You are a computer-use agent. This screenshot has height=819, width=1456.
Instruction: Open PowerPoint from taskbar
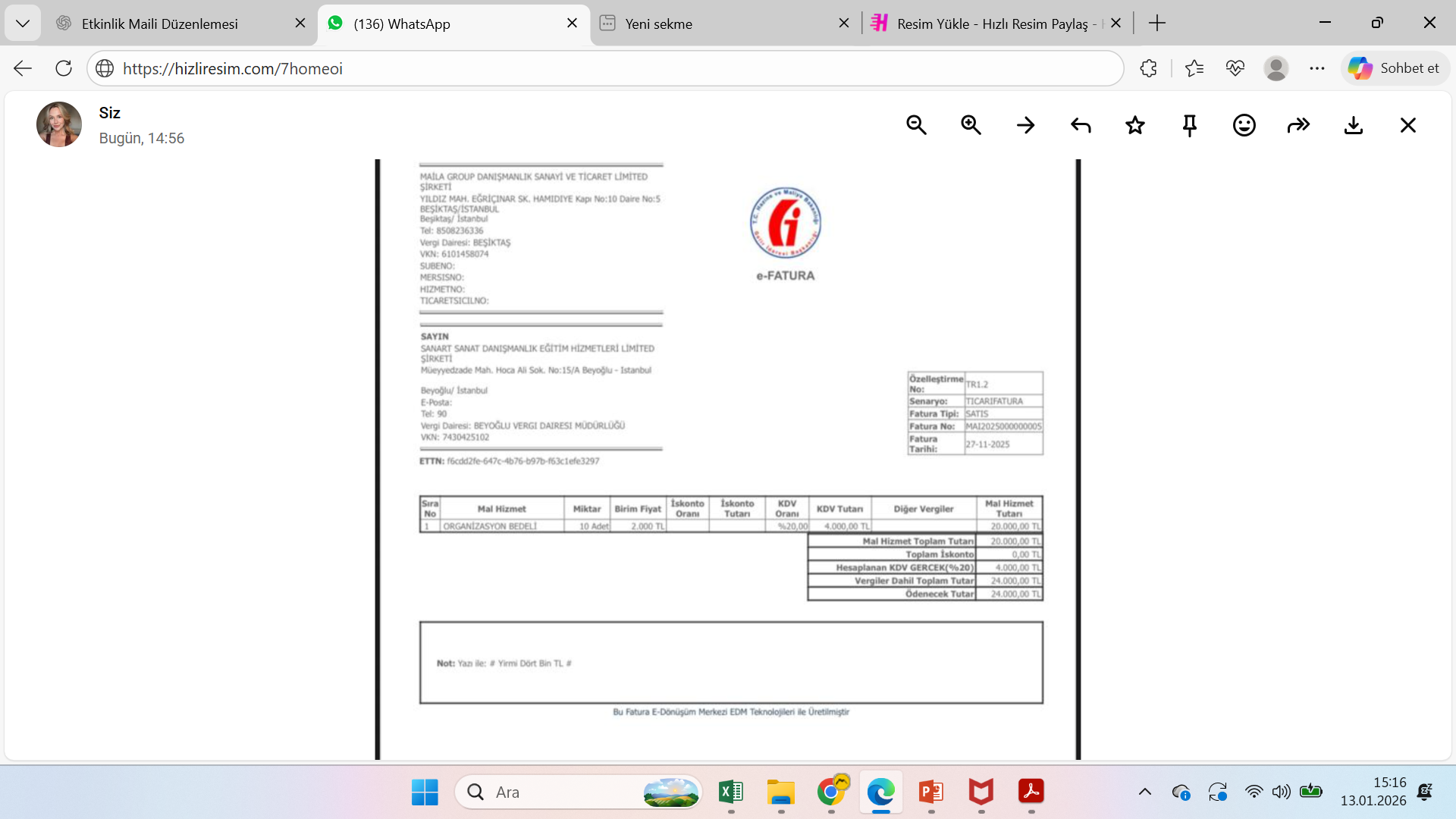coord(930,792)
